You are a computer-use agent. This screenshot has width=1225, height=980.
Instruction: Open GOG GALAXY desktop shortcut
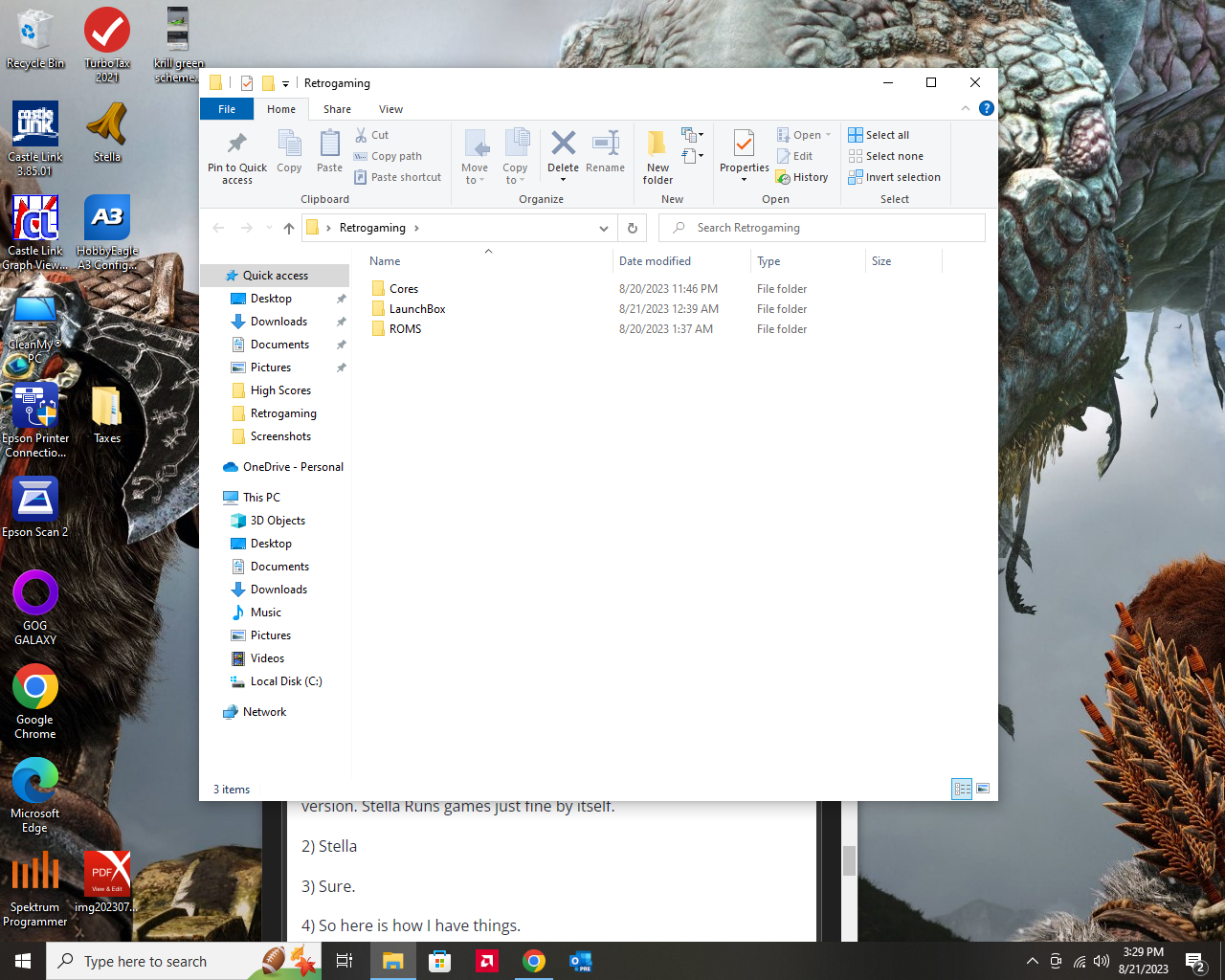(35, 608)
